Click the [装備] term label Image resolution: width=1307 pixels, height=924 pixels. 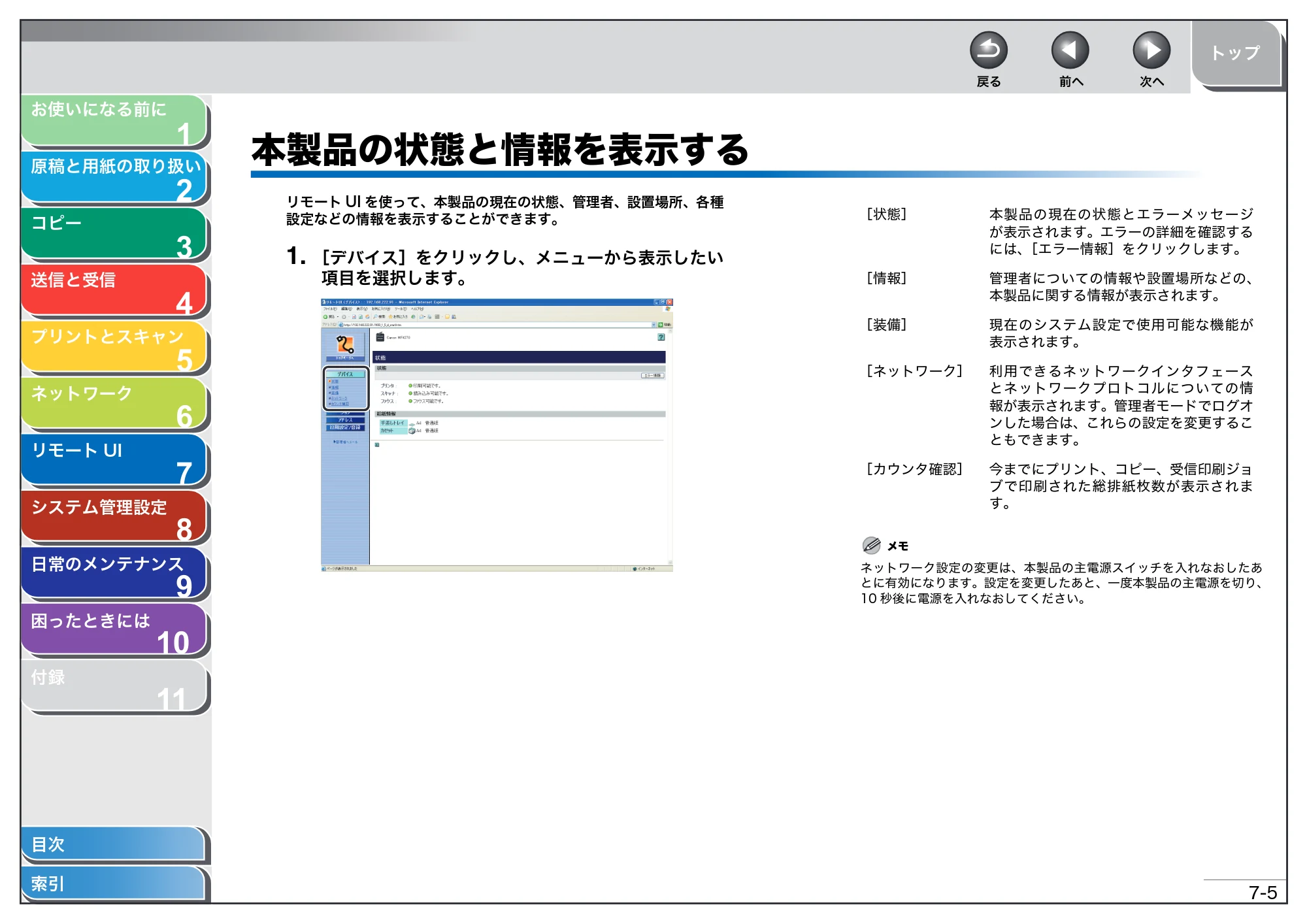pos(886,325)
